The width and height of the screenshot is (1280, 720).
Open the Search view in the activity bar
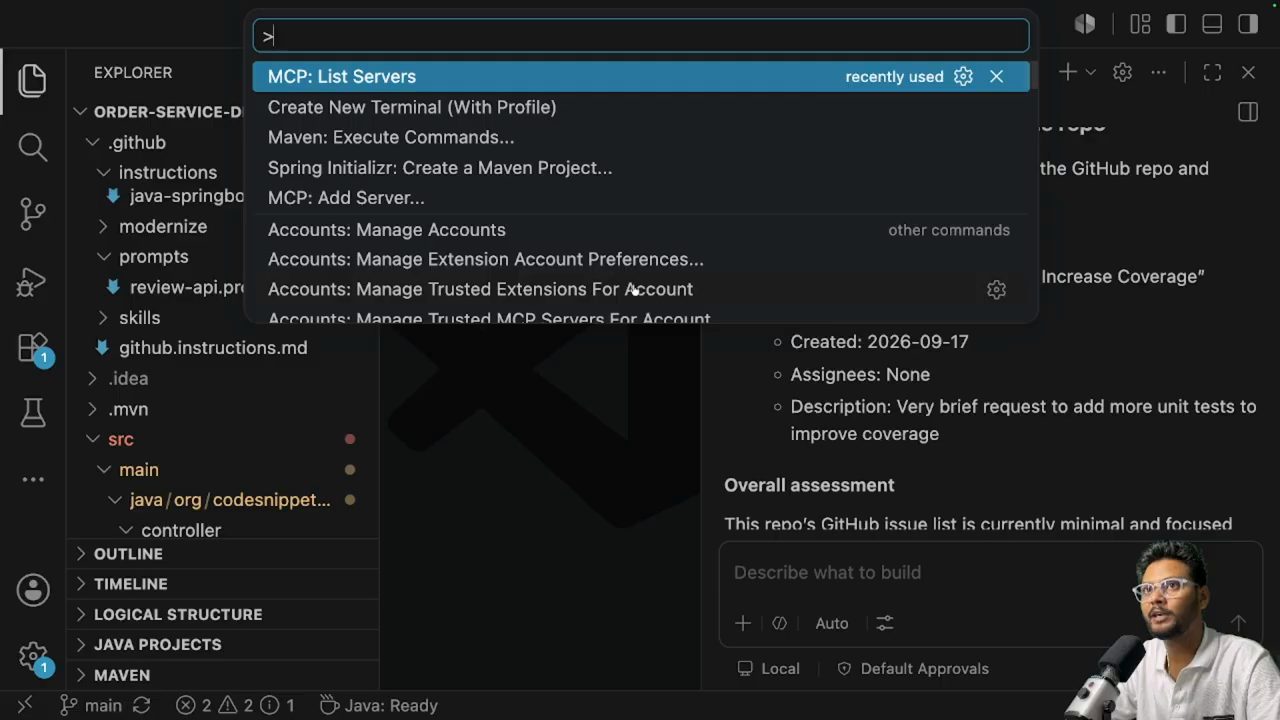[32, 147]
